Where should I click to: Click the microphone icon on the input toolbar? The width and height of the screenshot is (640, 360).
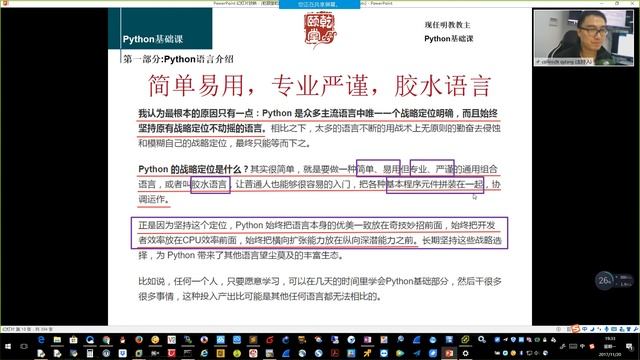[x=607, y=329]
